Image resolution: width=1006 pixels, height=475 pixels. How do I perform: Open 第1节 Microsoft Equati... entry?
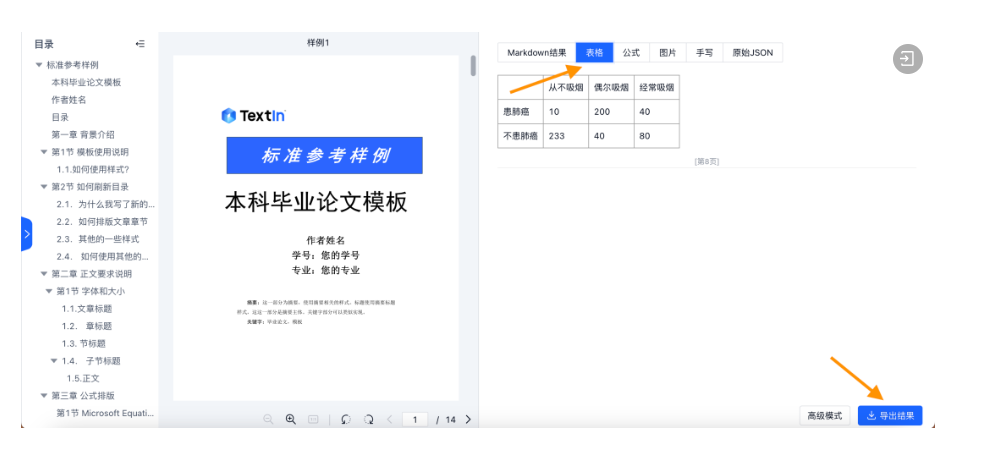click(105, 413)
